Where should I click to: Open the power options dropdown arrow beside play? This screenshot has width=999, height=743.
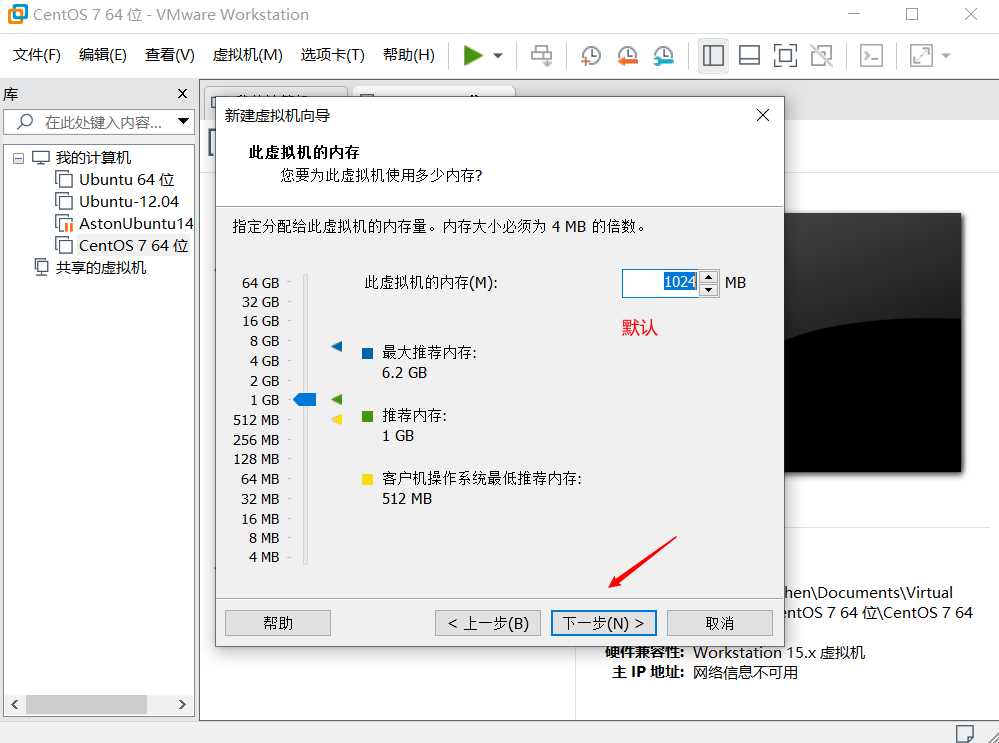(x=498, y=55)
